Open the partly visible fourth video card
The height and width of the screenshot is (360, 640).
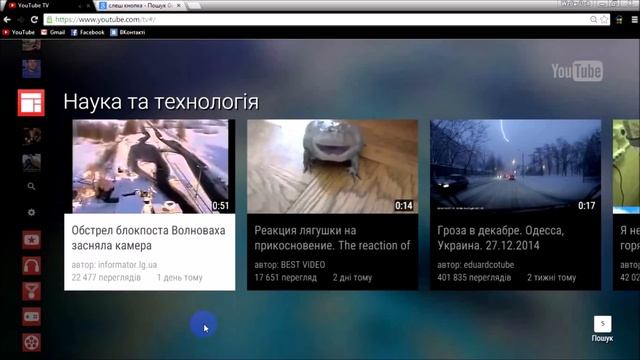[627, 204]
